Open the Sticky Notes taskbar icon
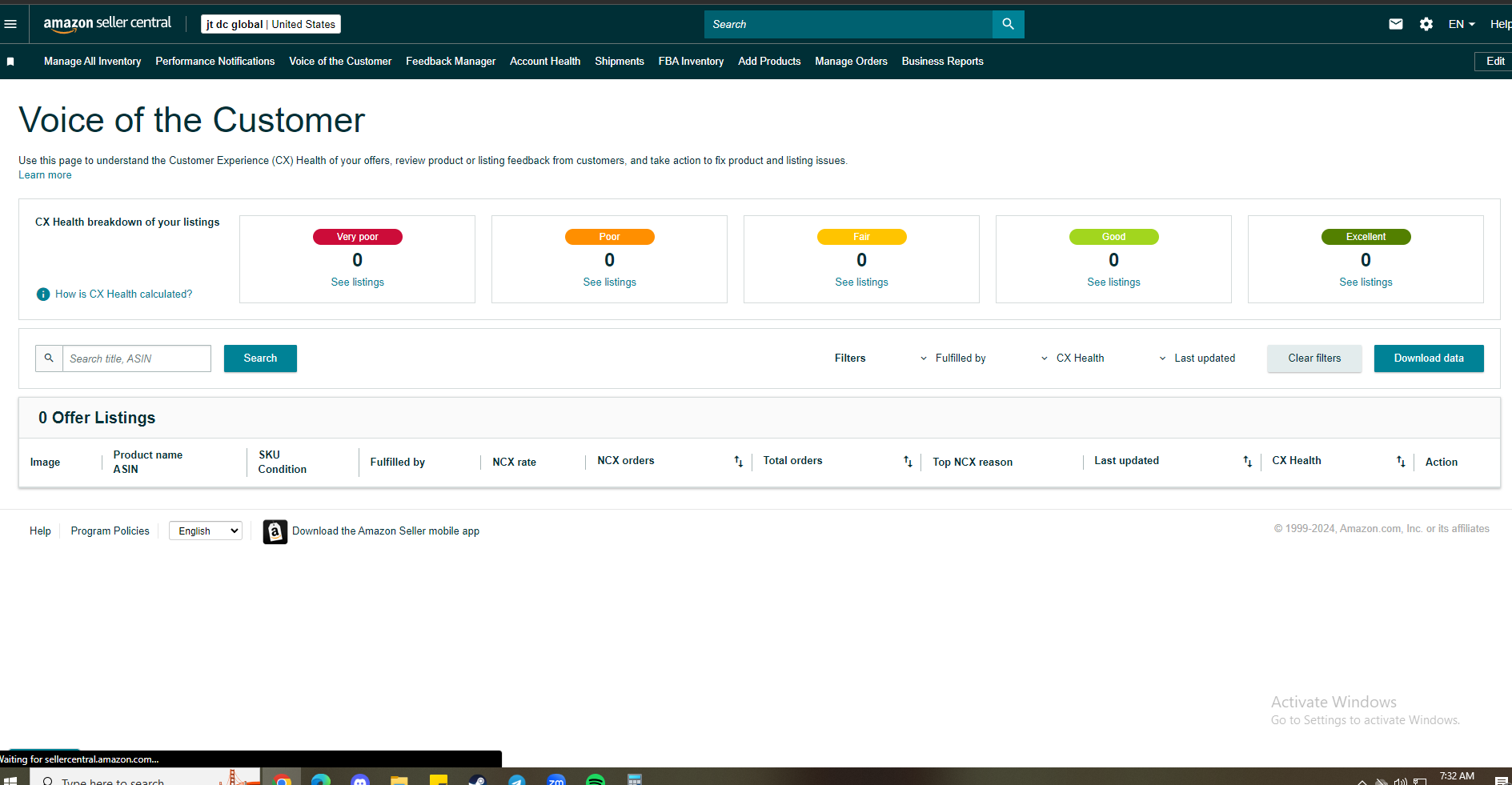Image resolution: width=1512 pixels, height=785 pixels. coord(438,779)
